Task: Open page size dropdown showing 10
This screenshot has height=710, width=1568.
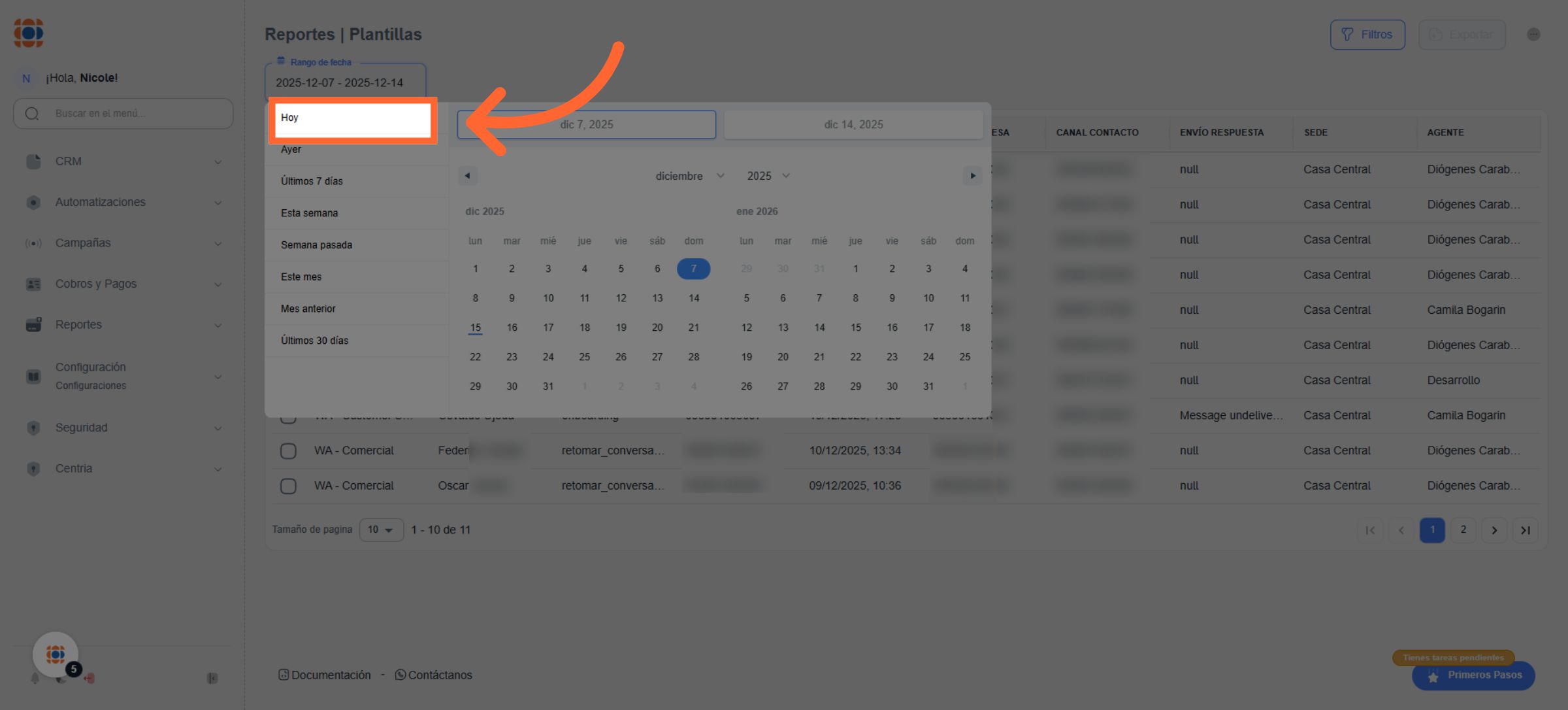Action: tap(381, 530)
